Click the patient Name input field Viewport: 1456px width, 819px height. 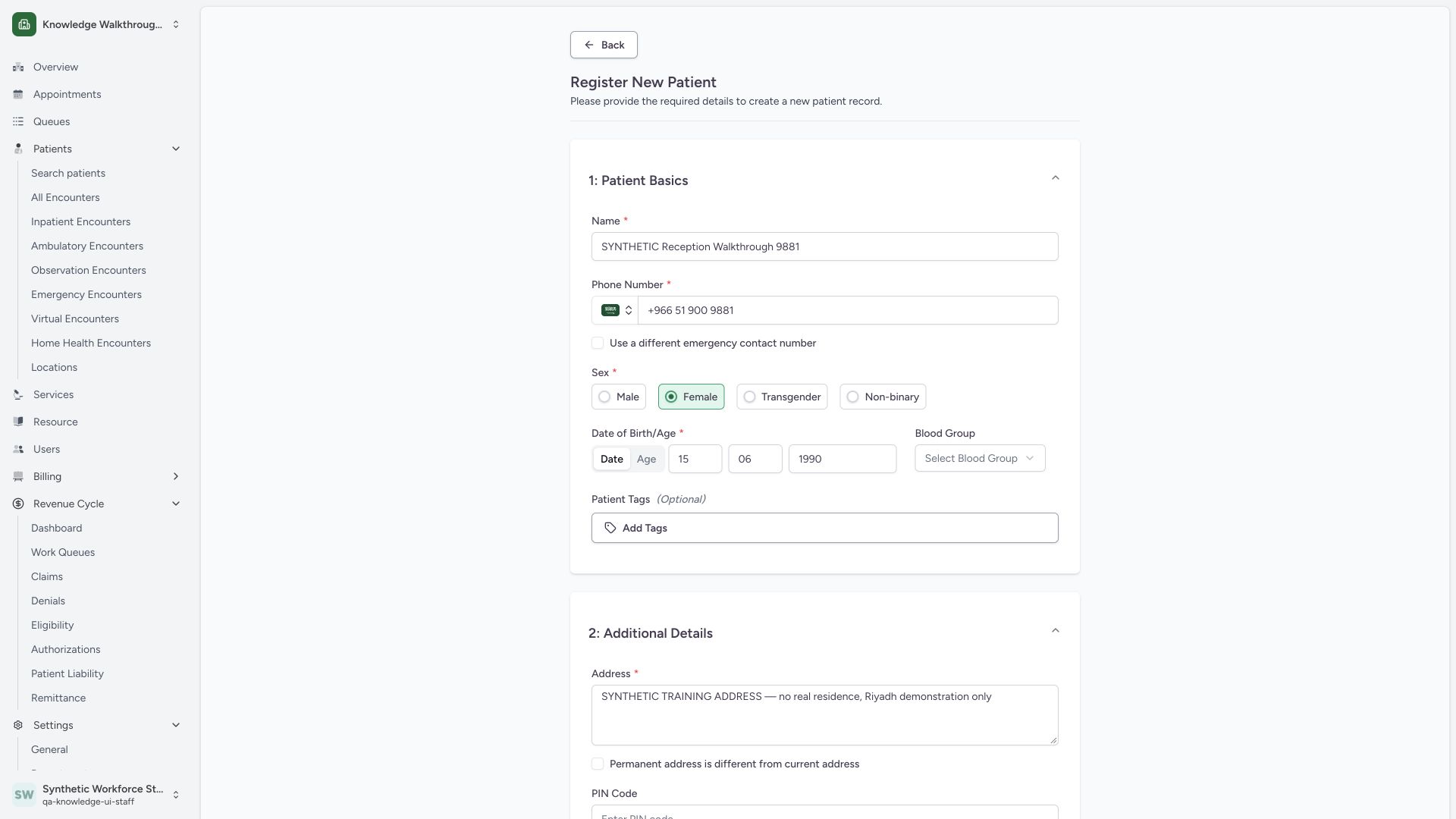(825, 246)
